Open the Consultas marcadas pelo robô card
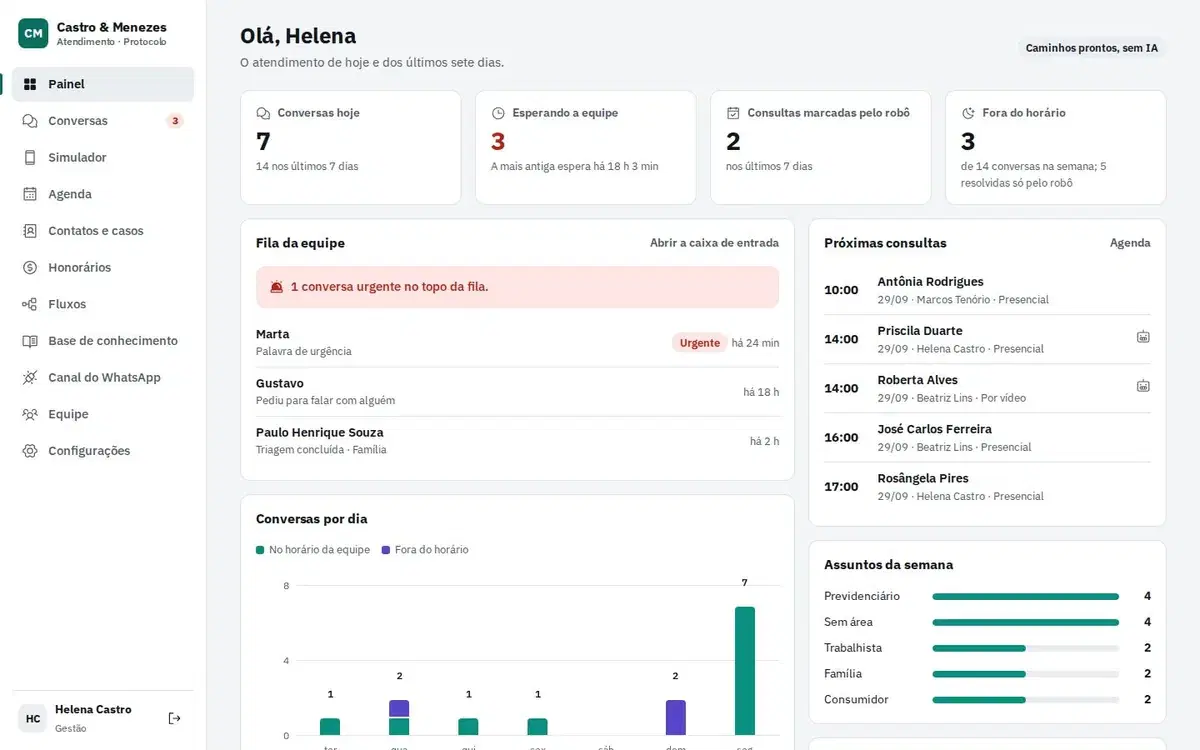This screenshot has width=1200, height=750. (821, 148)
